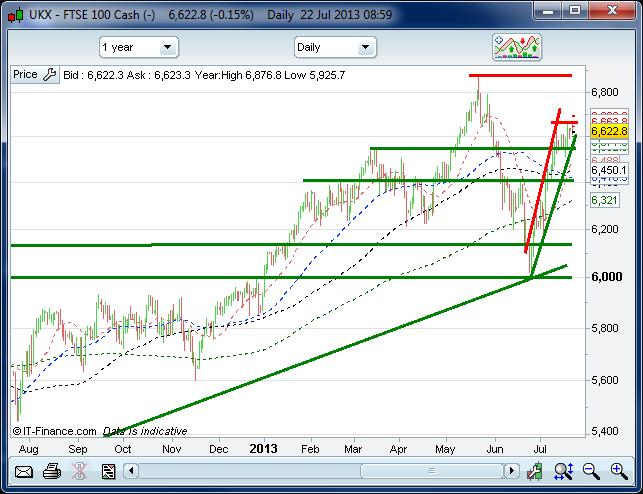Click the zoom in magnifier icon

pos(618,471)
